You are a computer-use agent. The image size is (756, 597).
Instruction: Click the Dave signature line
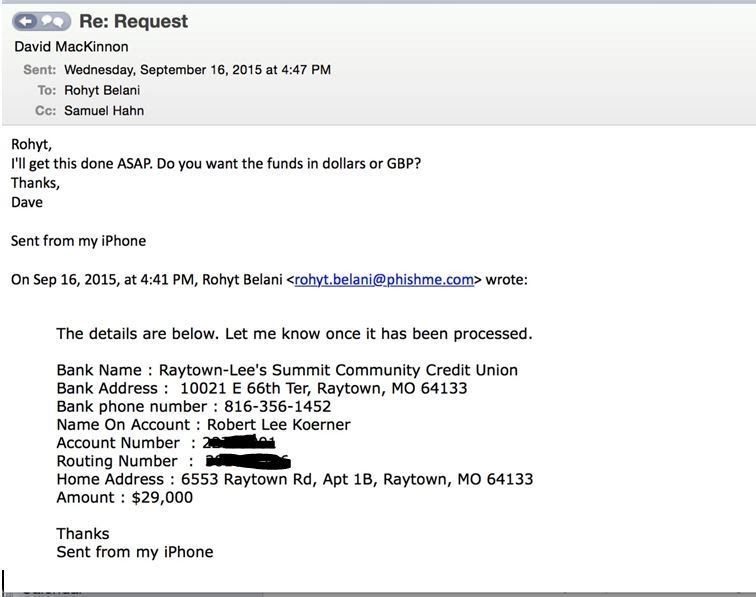[27, 202]
